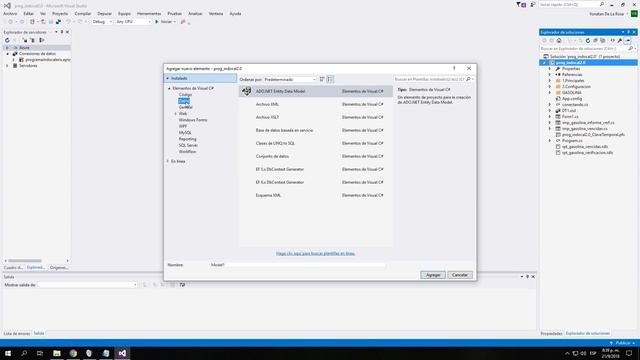Open the online templates search link

point(315,253)
